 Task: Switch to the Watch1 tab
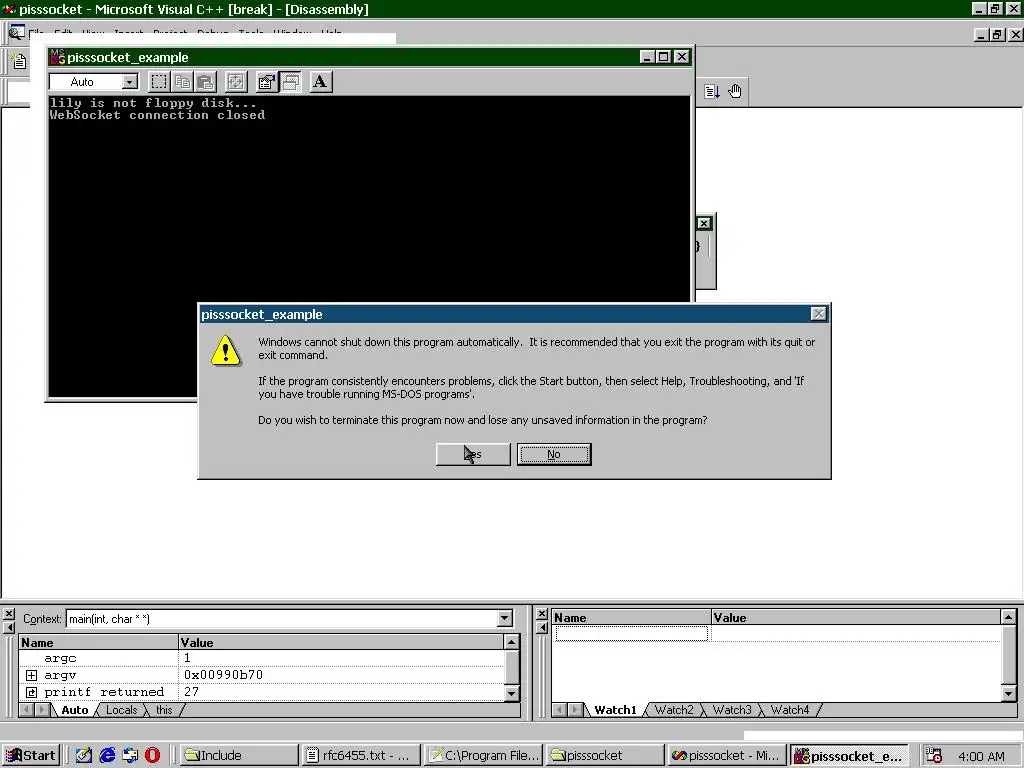(615, 710)
